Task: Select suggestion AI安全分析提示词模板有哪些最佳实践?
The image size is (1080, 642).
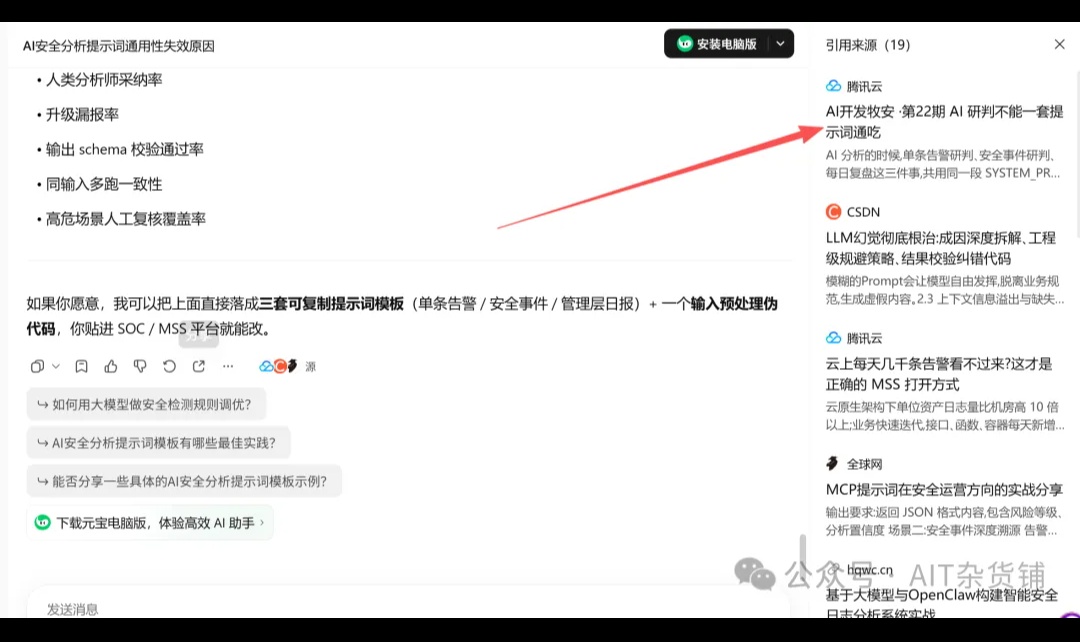Action: 158,443
